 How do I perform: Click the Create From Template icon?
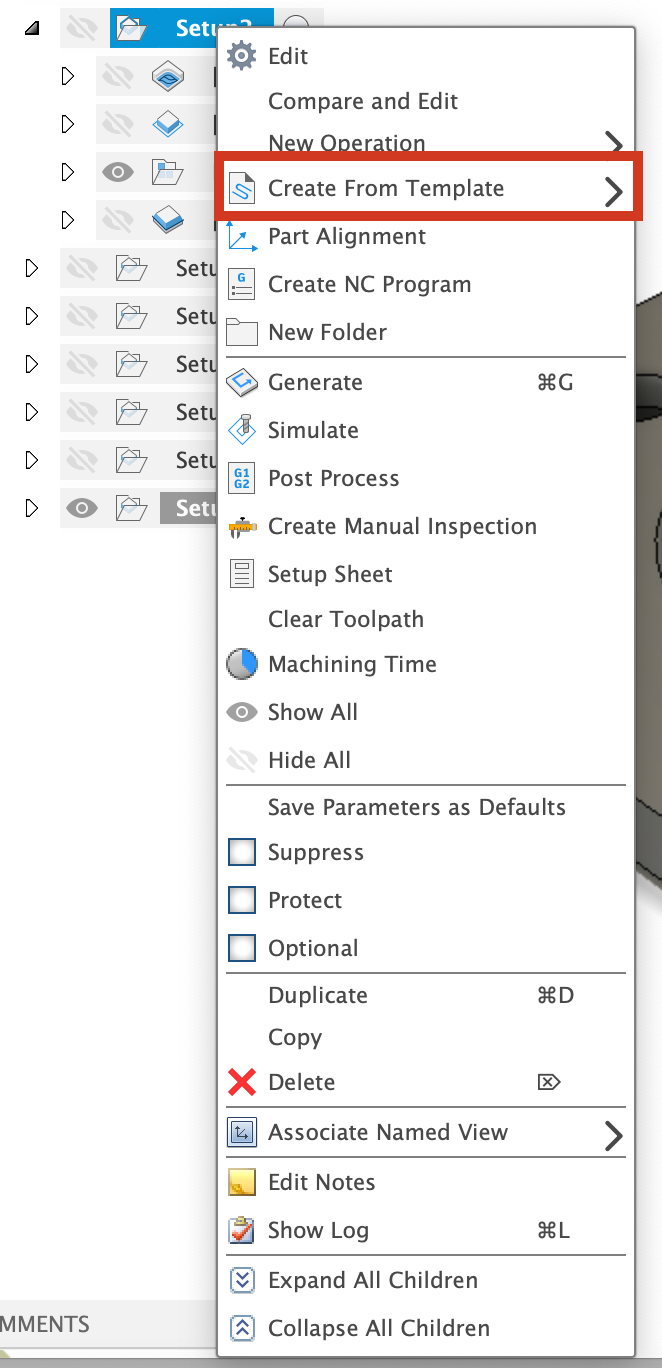click(x=241, y=187)
